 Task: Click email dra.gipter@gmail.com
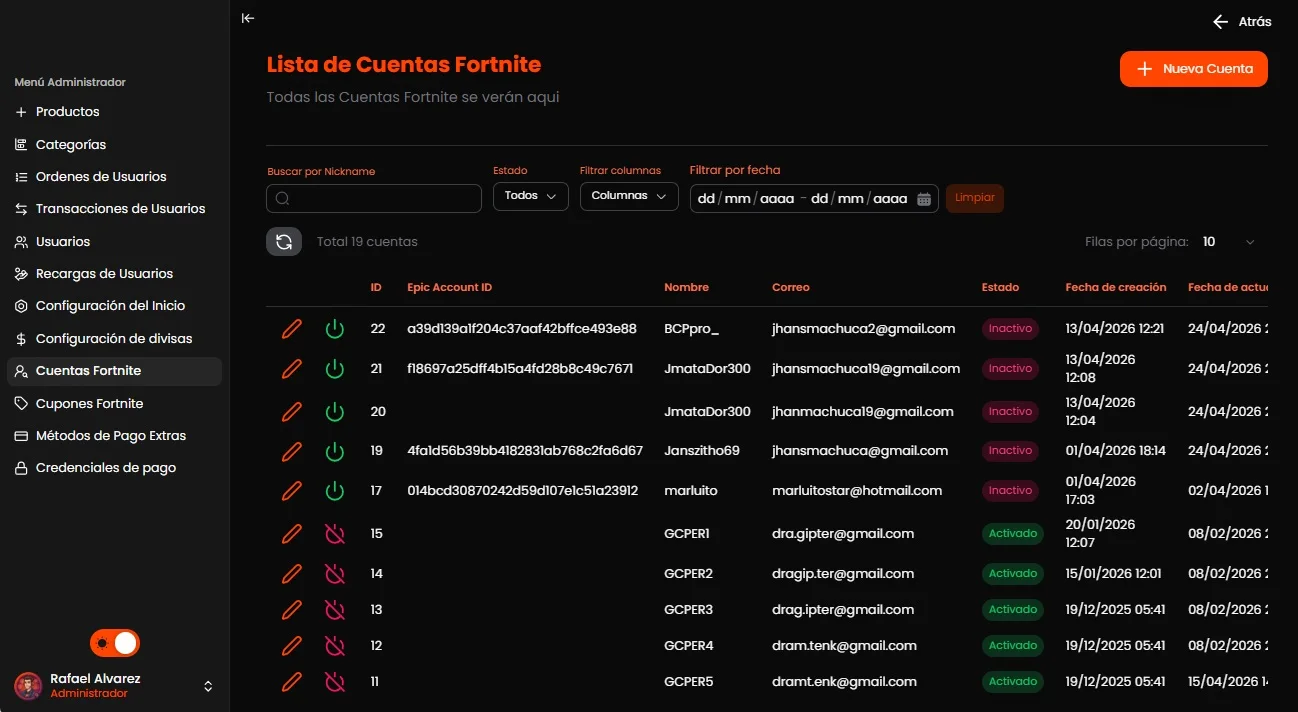pyautogui.click(x=843, y=534)
